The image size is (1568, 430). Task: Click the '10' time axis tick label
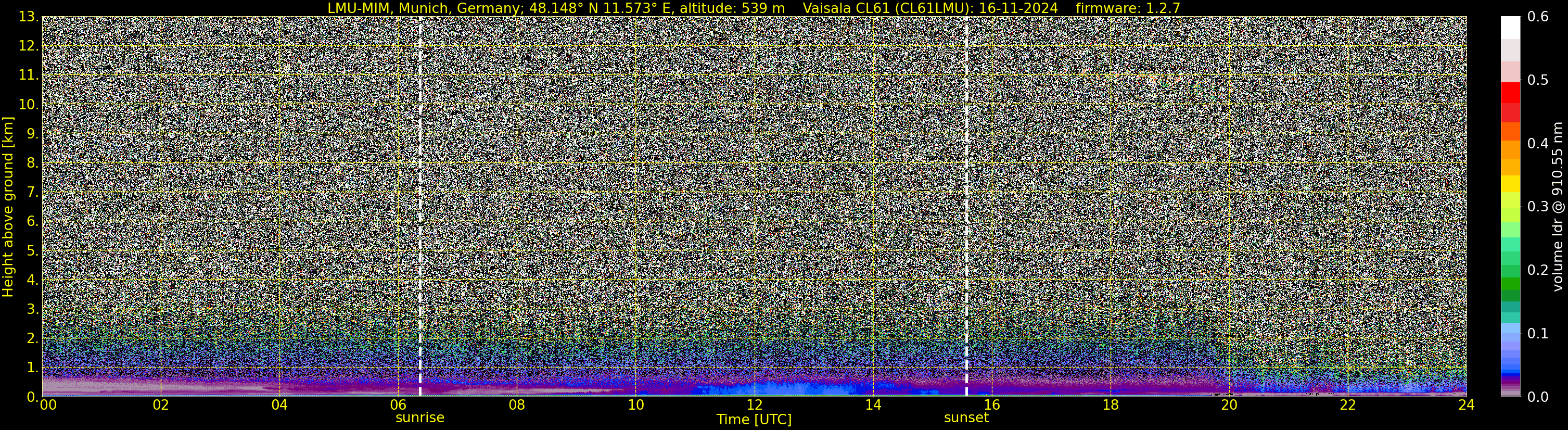pos(635,405)
